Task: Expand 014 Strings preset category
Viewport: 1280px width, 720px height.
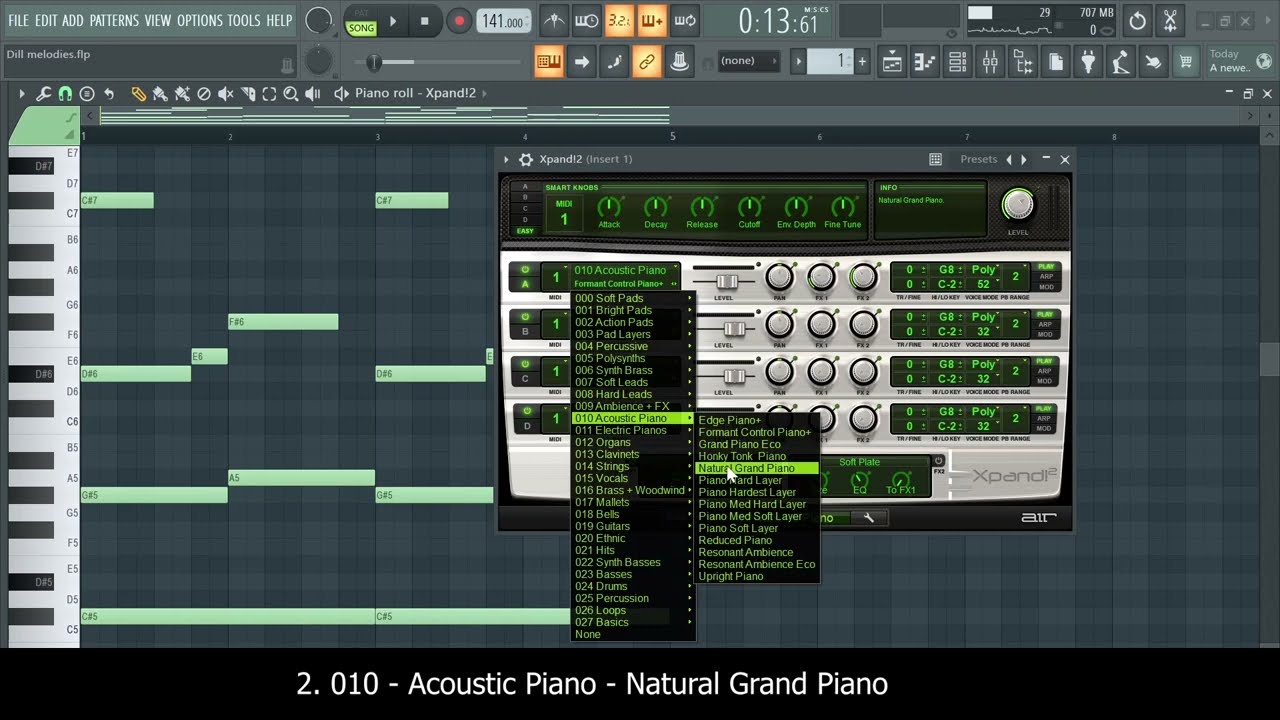Action: pos(632,466)
